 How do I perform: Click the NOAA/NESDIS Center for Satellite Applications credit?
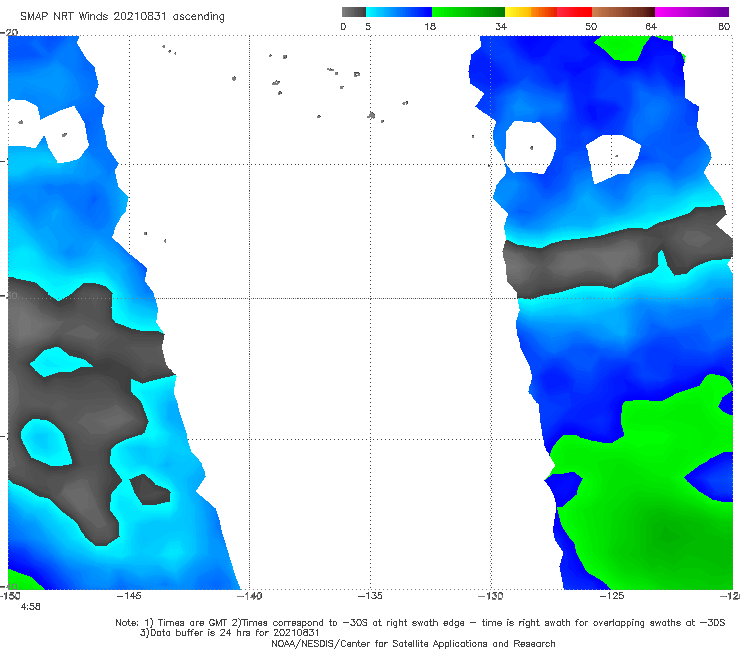[413, 644]
